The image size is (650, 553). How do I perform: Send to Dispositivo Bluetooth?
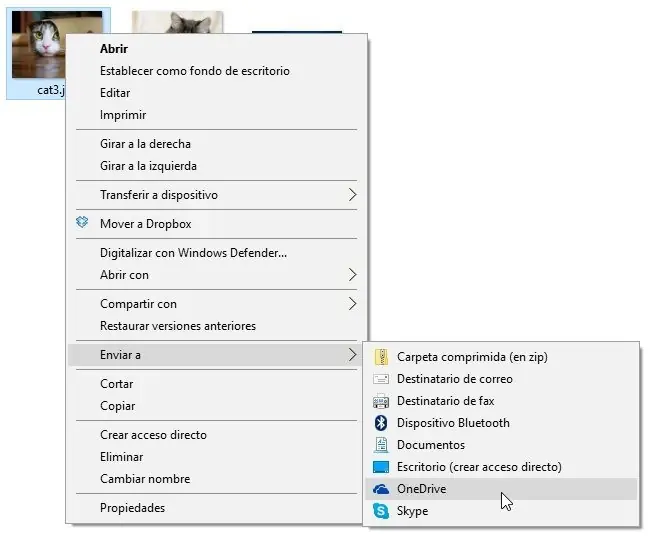pyautogui.click(x=501, y=423)
